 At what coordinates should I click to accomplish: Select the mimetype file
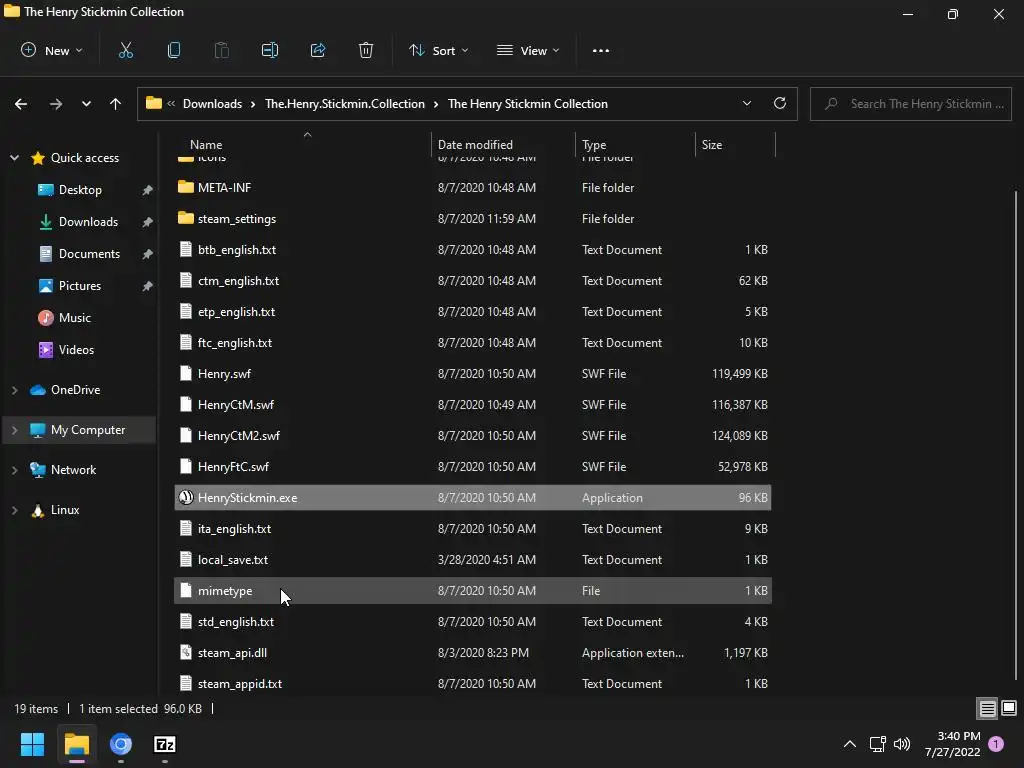pos(473,590)
